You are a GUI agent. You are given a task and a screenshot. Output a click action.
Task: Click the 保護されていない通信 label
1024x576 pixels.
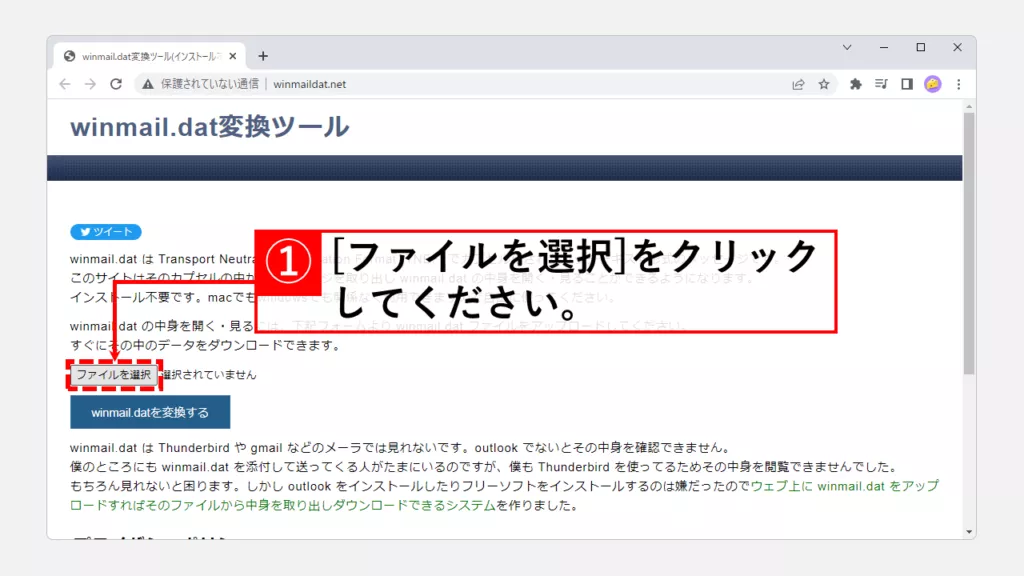pos(210,84)
